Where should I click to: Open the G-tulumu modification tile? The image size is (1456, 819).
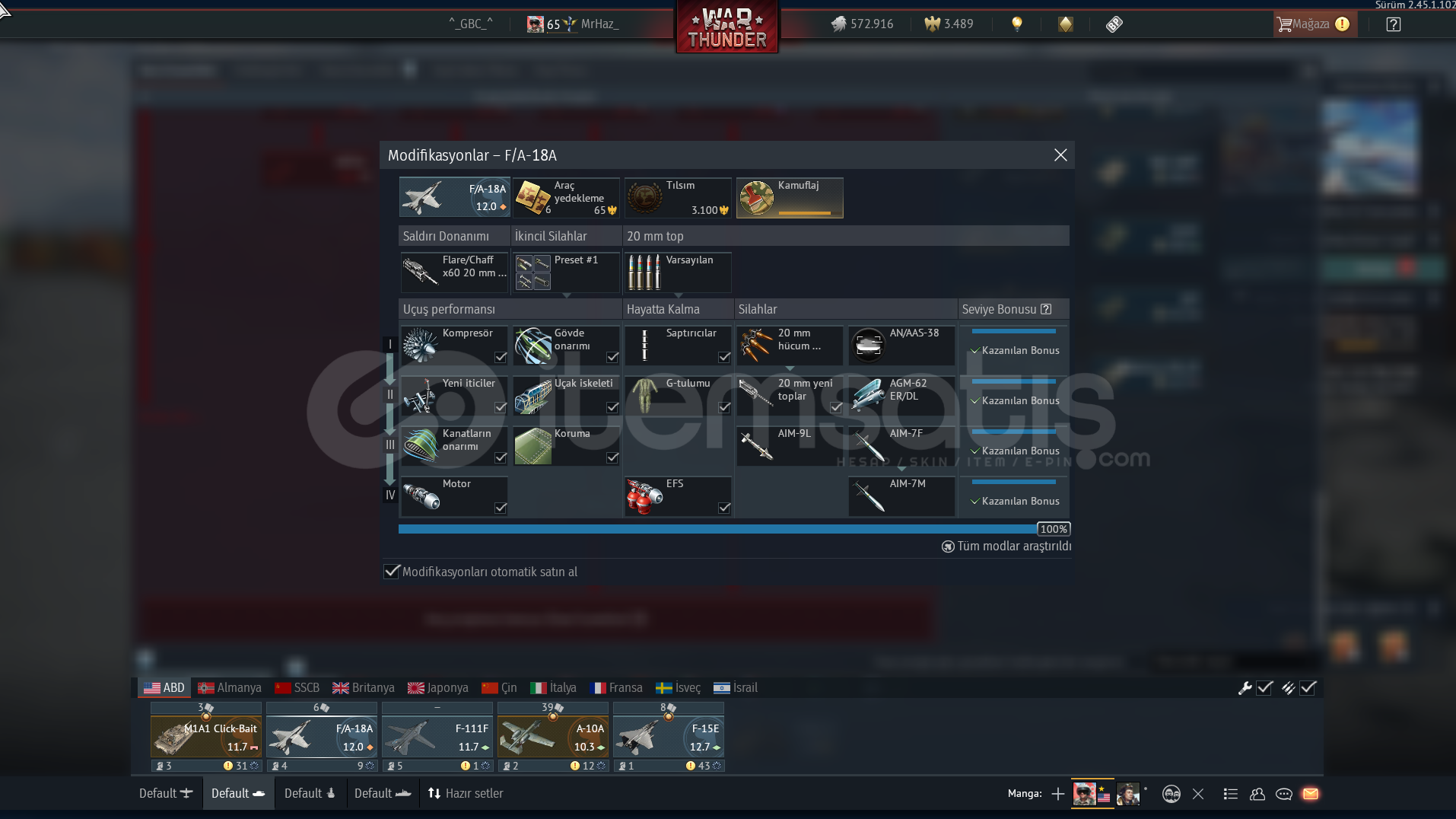point(678,395)
